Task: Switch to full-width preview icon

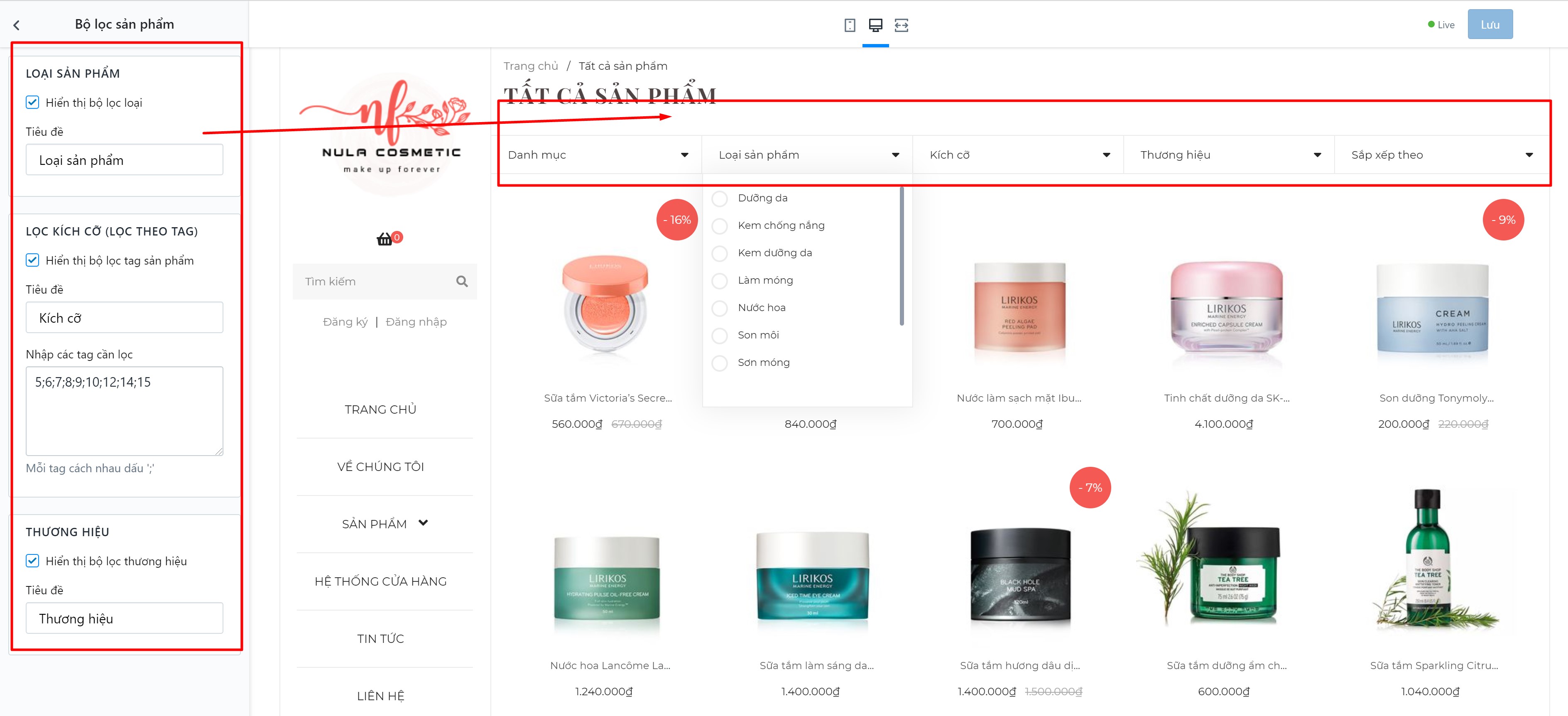Action: [x=902, y=25]
